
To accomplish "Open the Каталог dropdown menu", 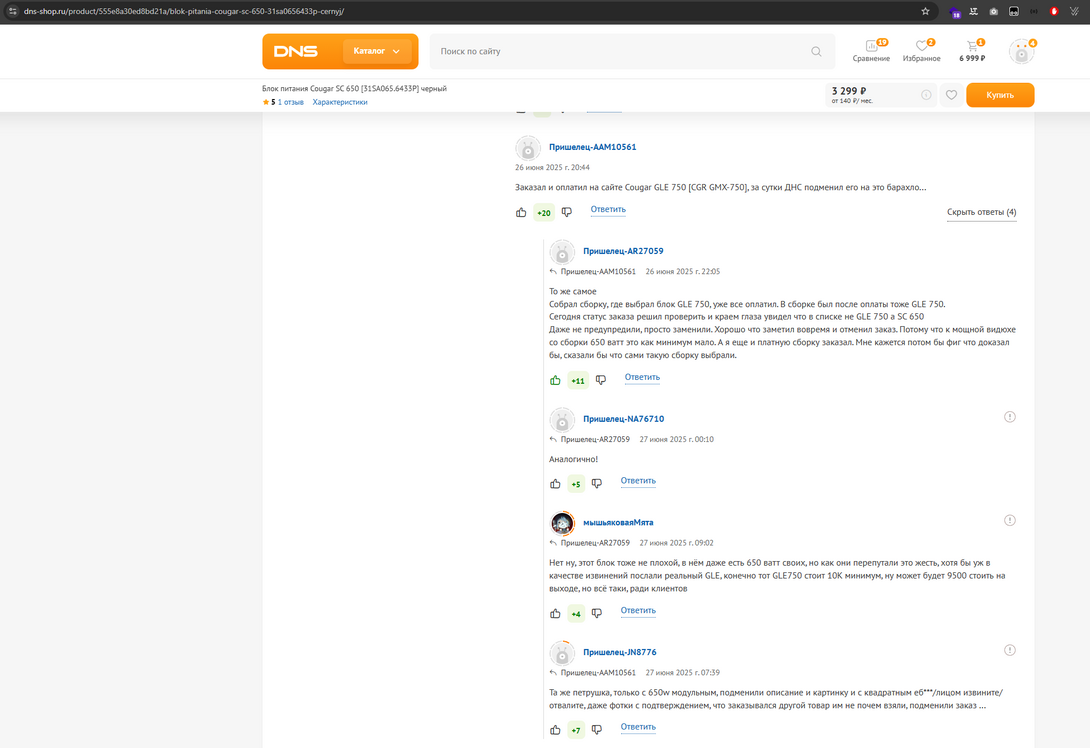I will pyautogui.click(x=376, y=51).
